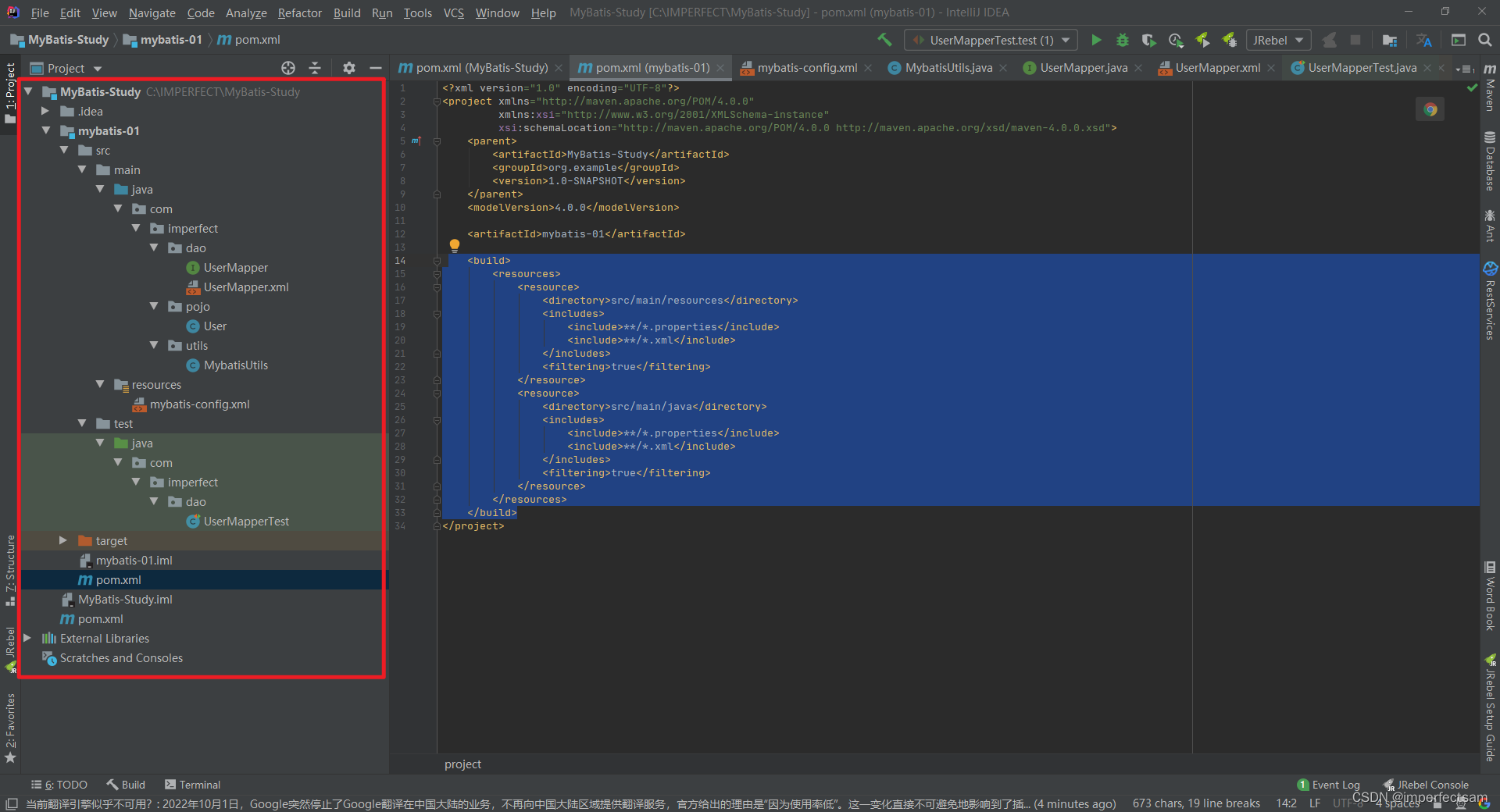Open the Maven tool window sidebar

(1490, 87)
